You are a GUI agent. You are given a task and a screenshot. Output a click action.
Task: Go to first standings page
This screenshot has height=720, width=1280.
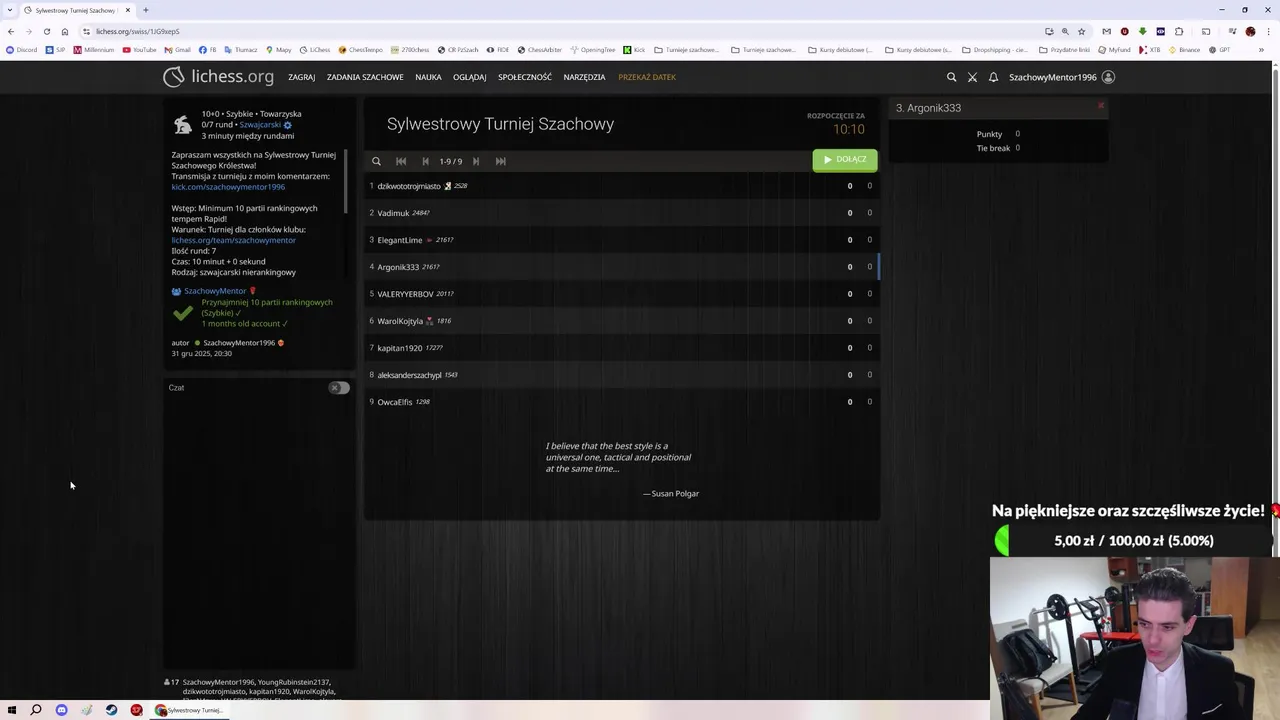(401, 161)
